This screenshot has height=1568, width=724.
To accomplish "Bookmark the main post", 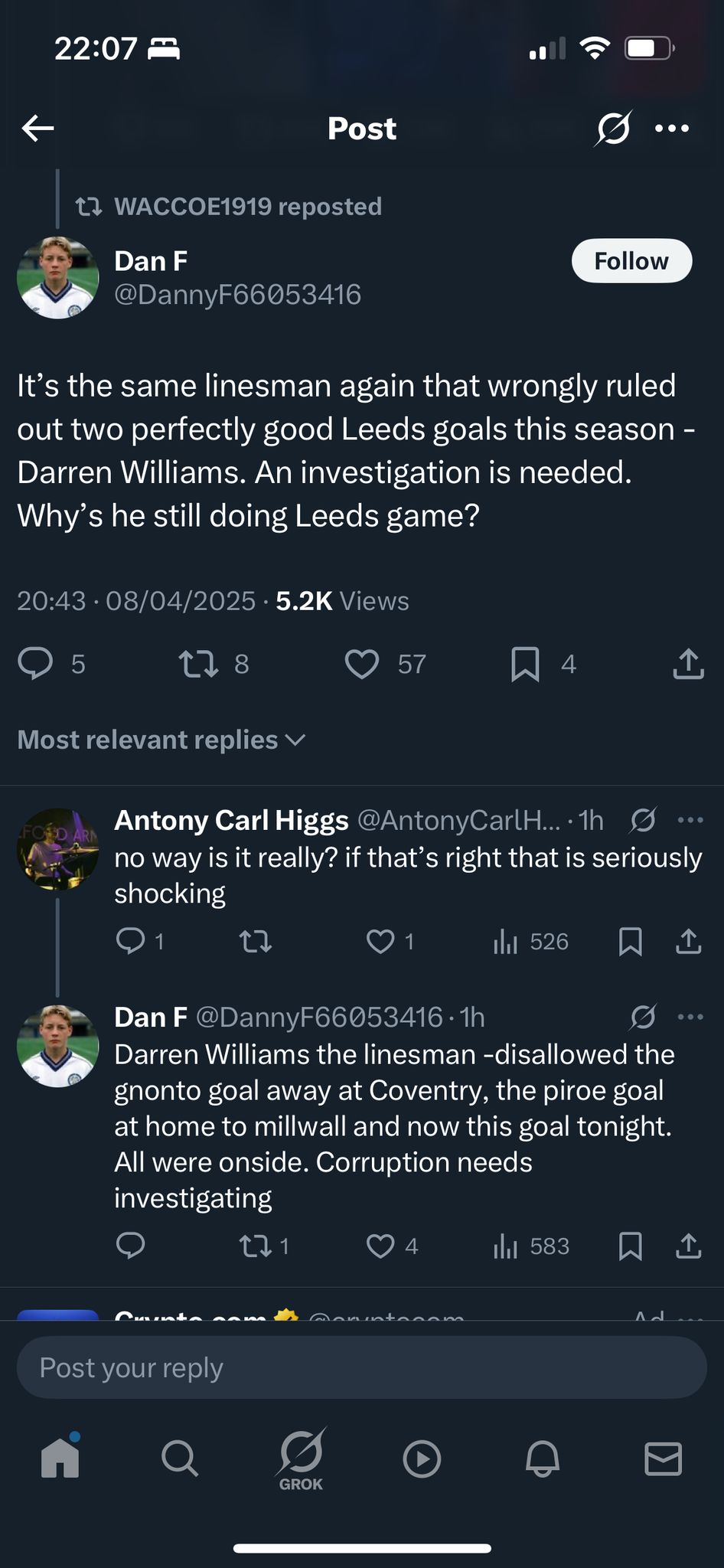I will coord(525,664).
